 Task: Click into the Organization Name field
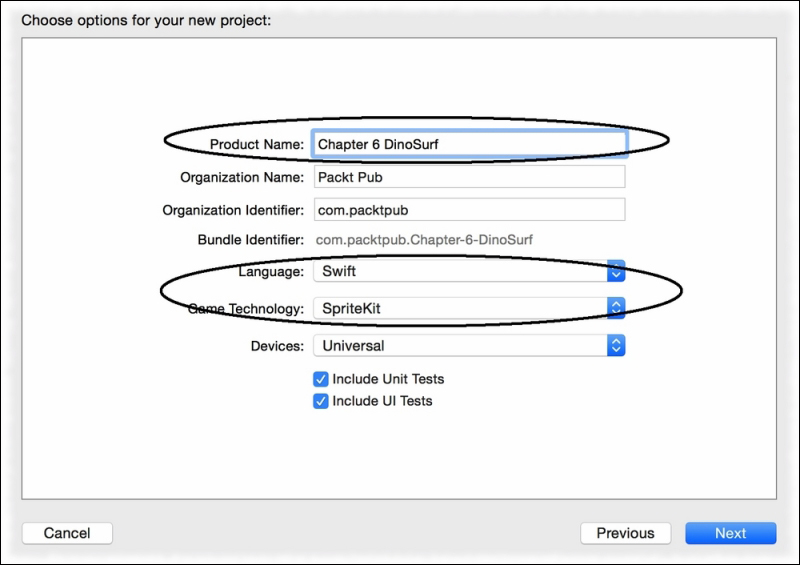pos(469,177)
